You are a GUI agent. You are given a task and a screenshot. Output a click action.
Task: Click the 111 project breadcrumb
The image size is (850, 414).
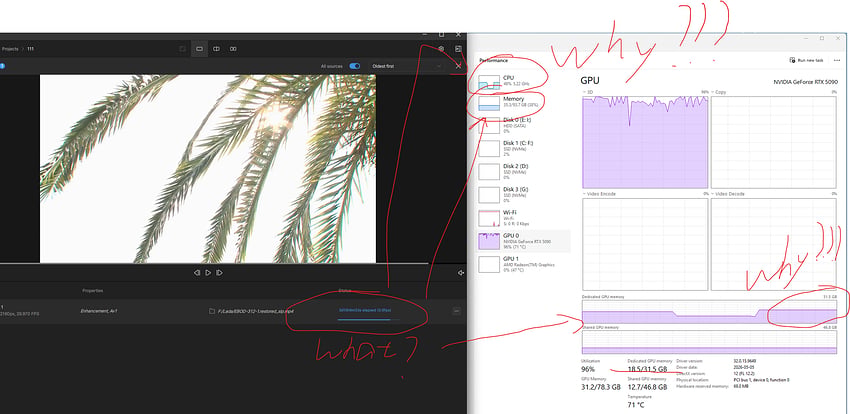coord(30,49)
